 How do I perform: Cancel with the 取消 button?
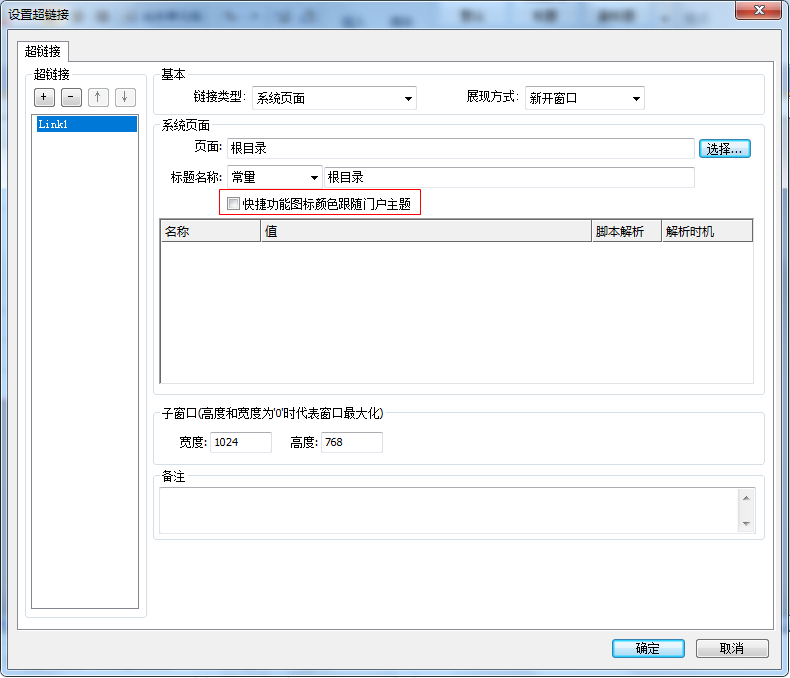coord(732,648)
